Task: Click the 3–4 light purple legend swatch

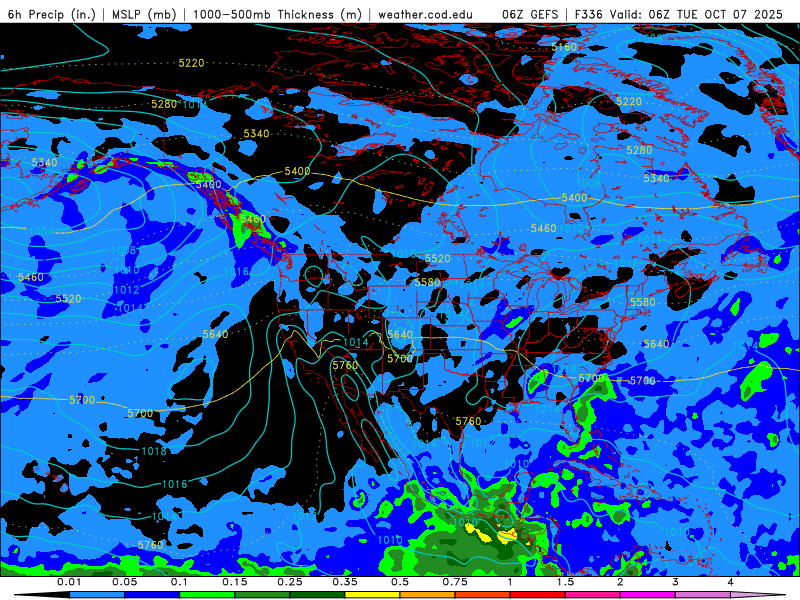Action: [703, 595]
